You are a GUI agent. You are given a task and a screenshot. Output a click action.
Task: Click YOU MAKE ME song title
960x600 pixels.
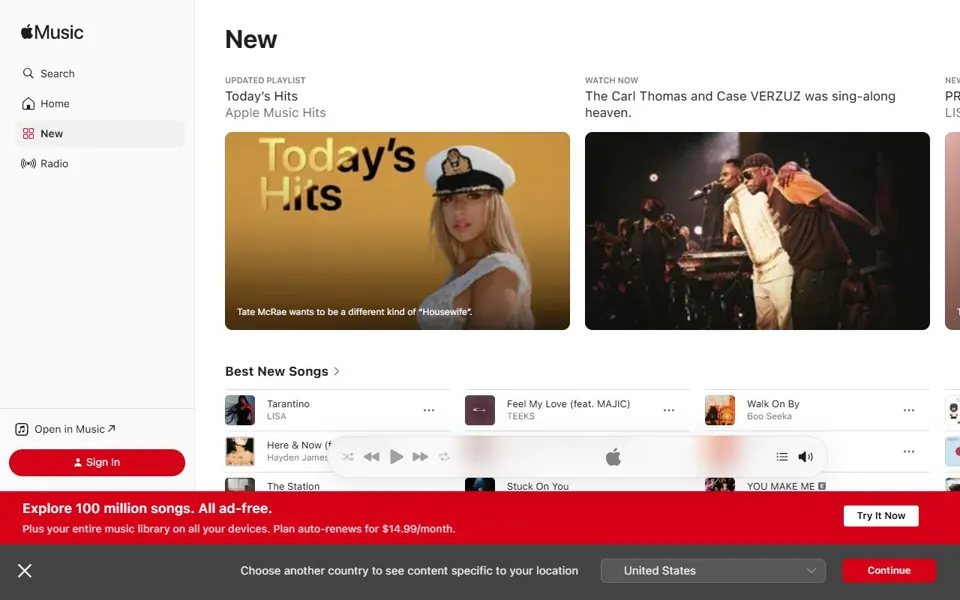(x=781, y=486)
